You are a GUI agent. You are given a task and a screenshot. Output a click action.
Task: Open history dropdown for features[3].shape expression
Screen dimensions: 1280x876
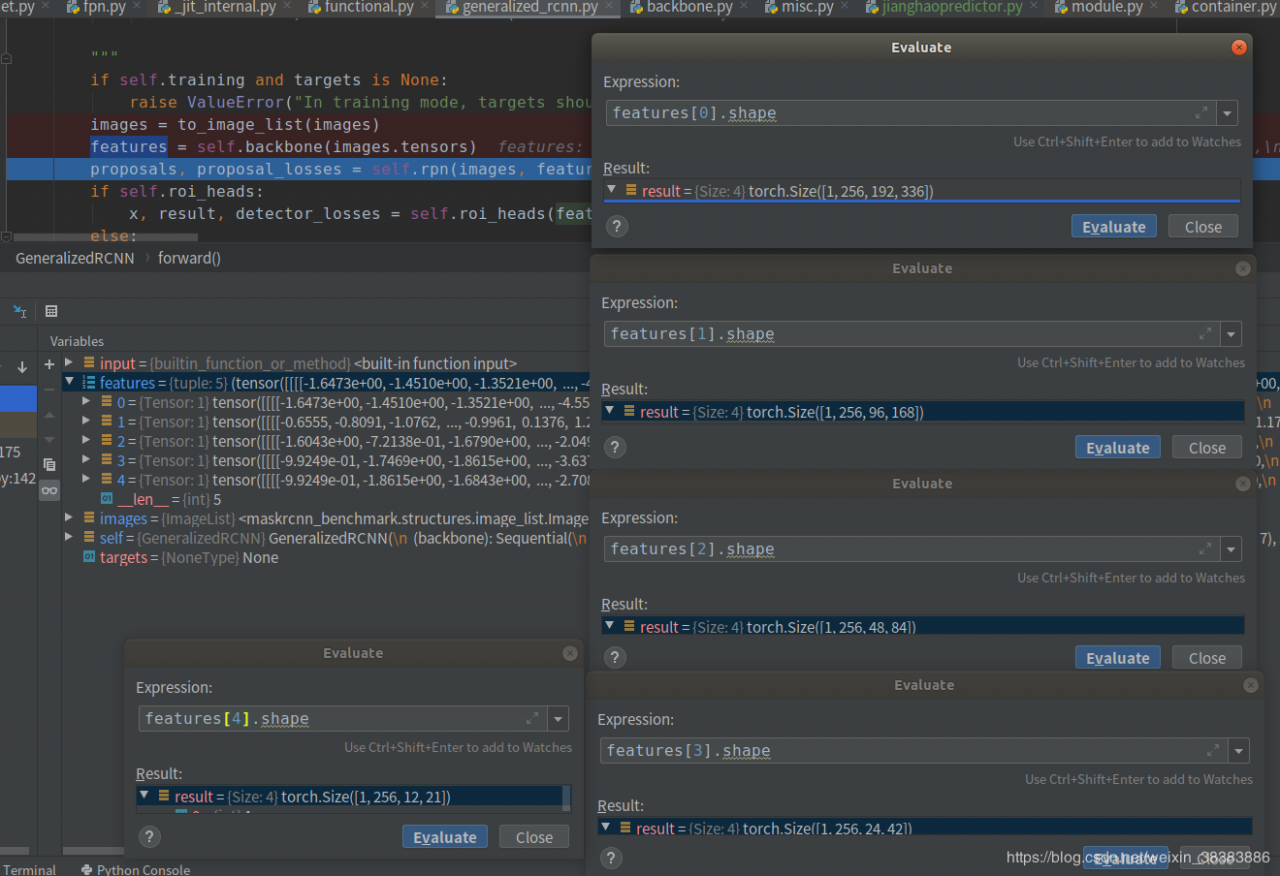pos(1239,750)
